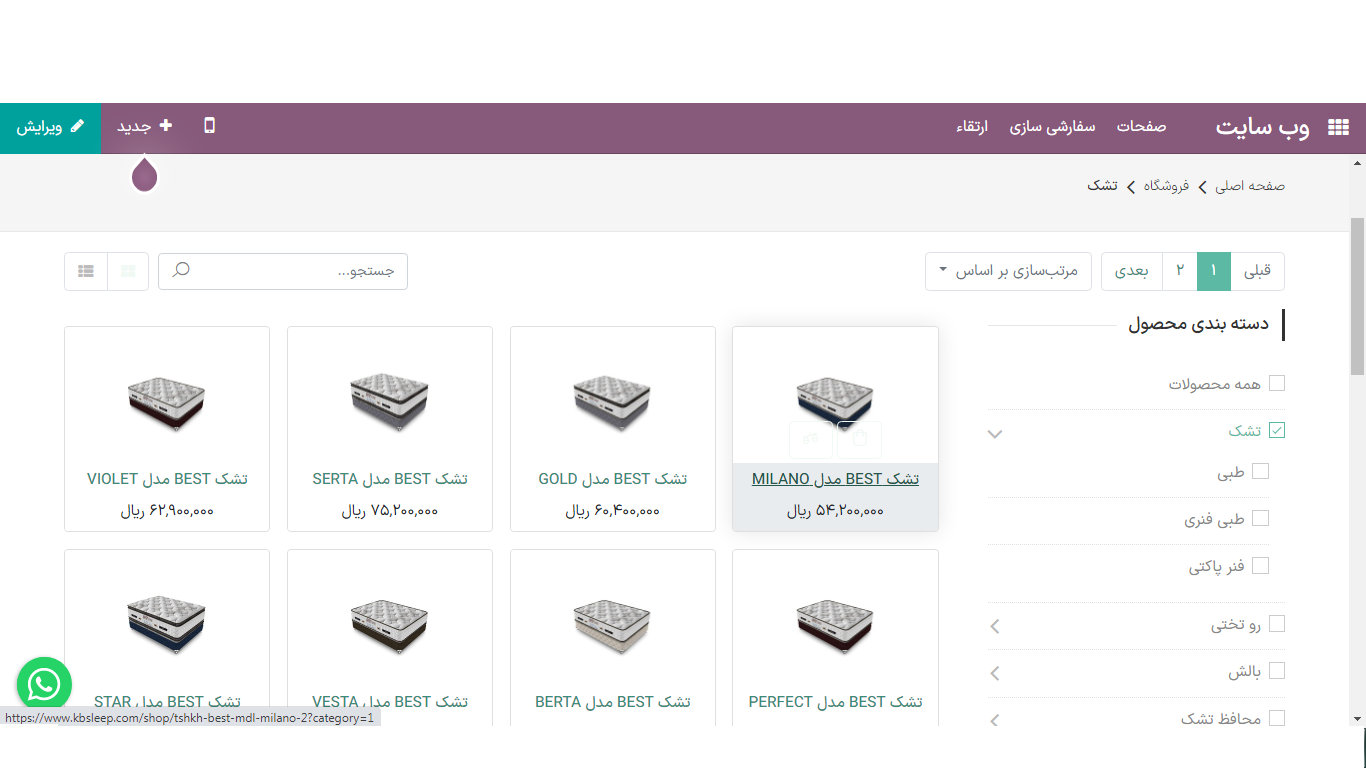Switch to grid view layout

[x=128, y=271]
